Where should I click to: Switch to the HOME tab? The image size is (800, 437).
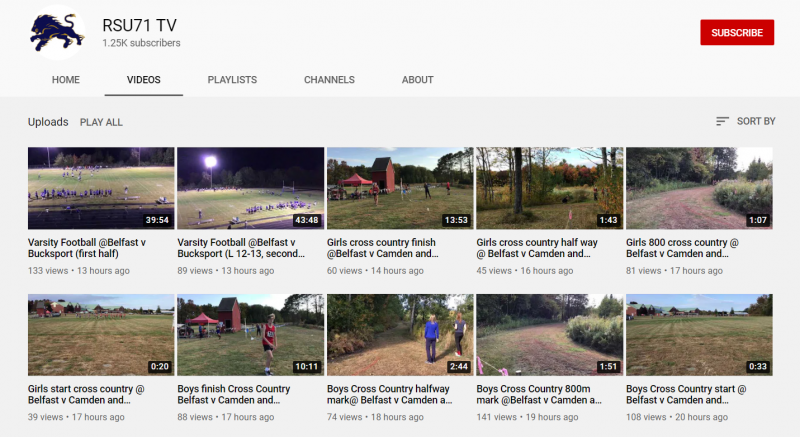click(66, 80)
